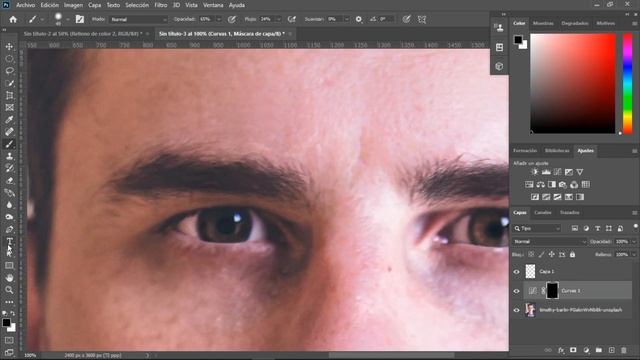Viewport: 640px width, 360px height.
Task: Pick a color in the color field
Action: click(x=573, y=84)
